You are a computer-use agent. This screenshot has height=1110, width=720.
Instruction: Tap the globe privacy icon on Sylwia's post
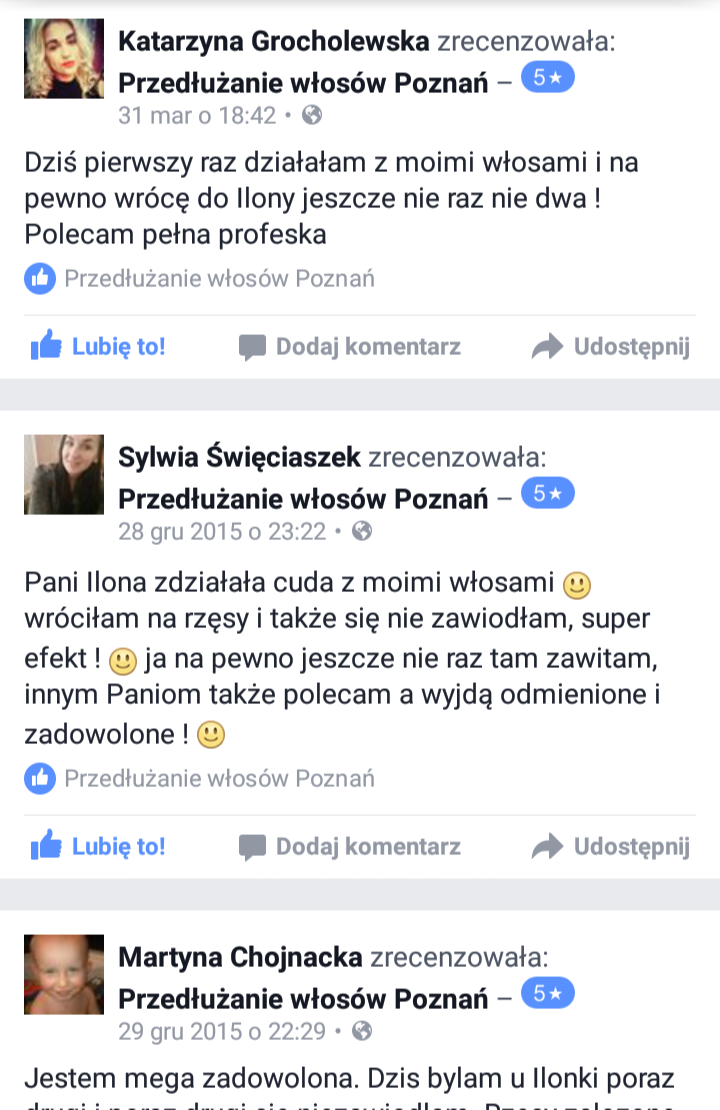pyautogui.click(x=362, y=531)
